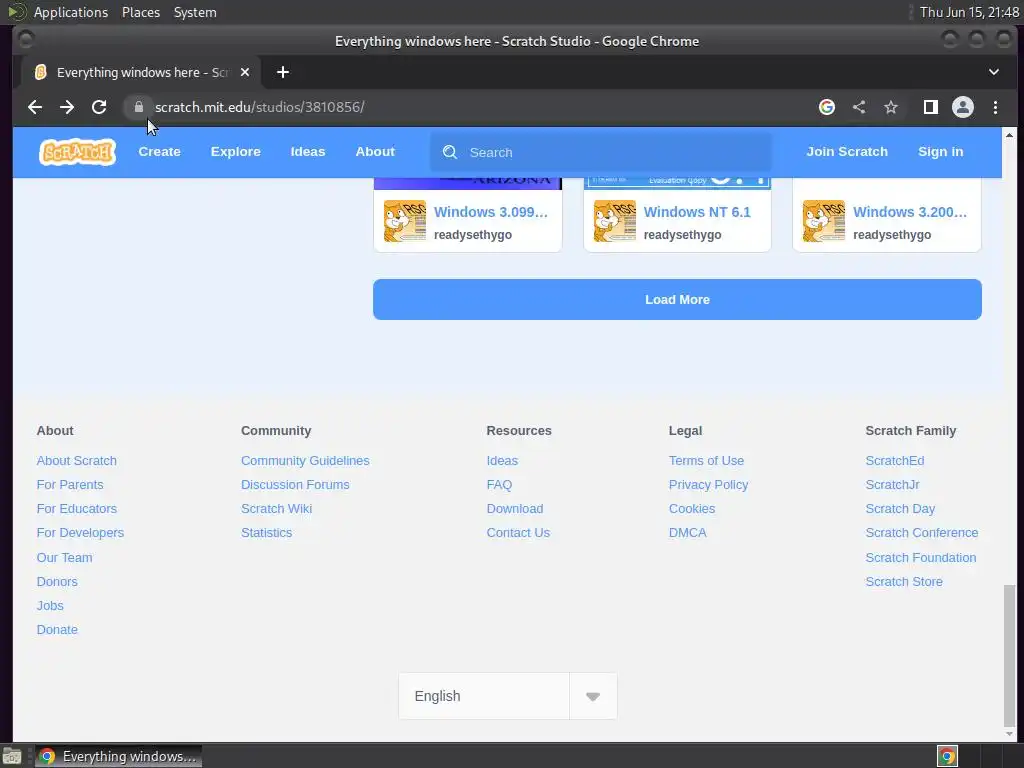Open the Windows 3.200 project title
The image size is (1024, 768).
pyautogui.click(x=910, y=212)
